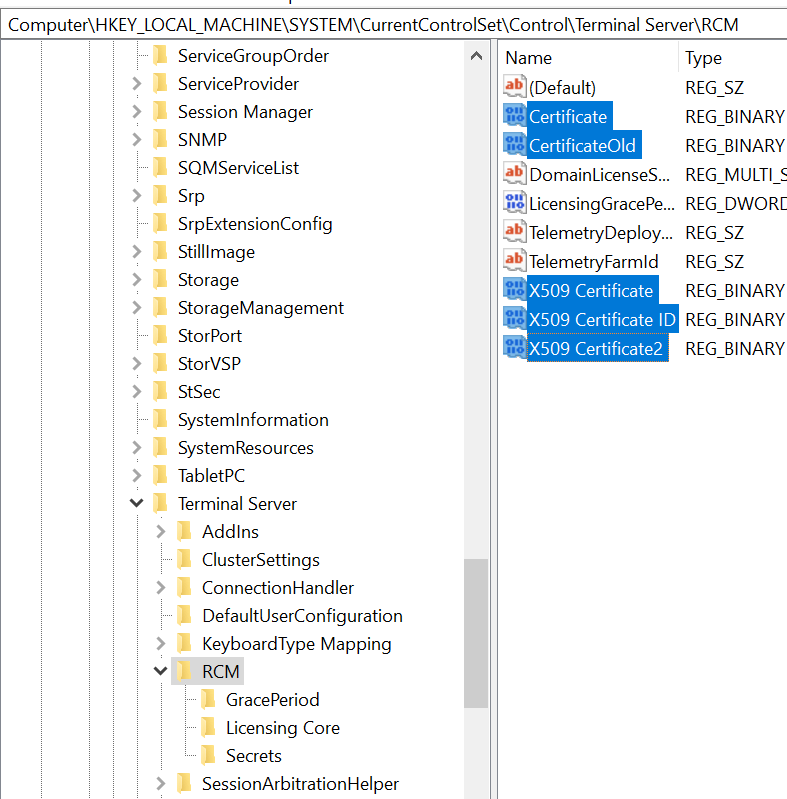787x799 pixels.
Task: Select the KeyboardType Mapping key label
Action: (x=297, y=644)
